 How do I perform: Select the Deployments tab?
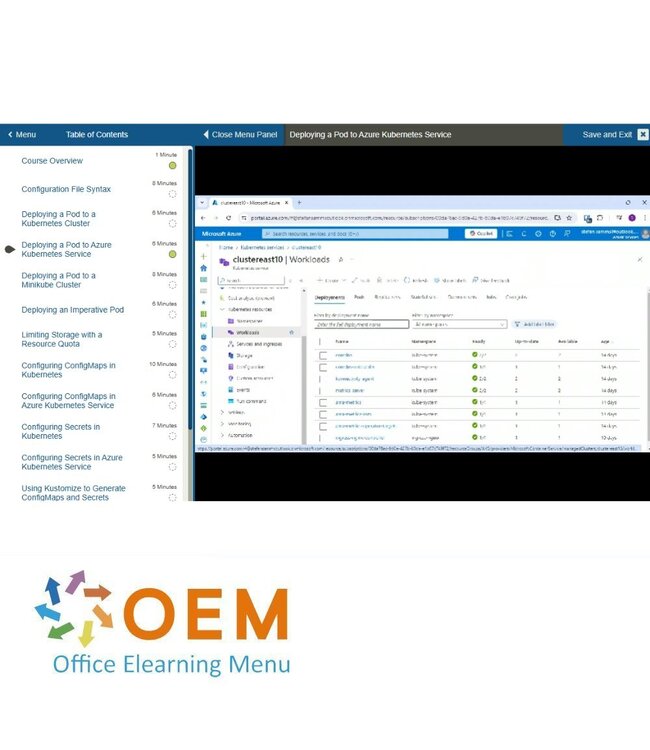click(330, 297)
